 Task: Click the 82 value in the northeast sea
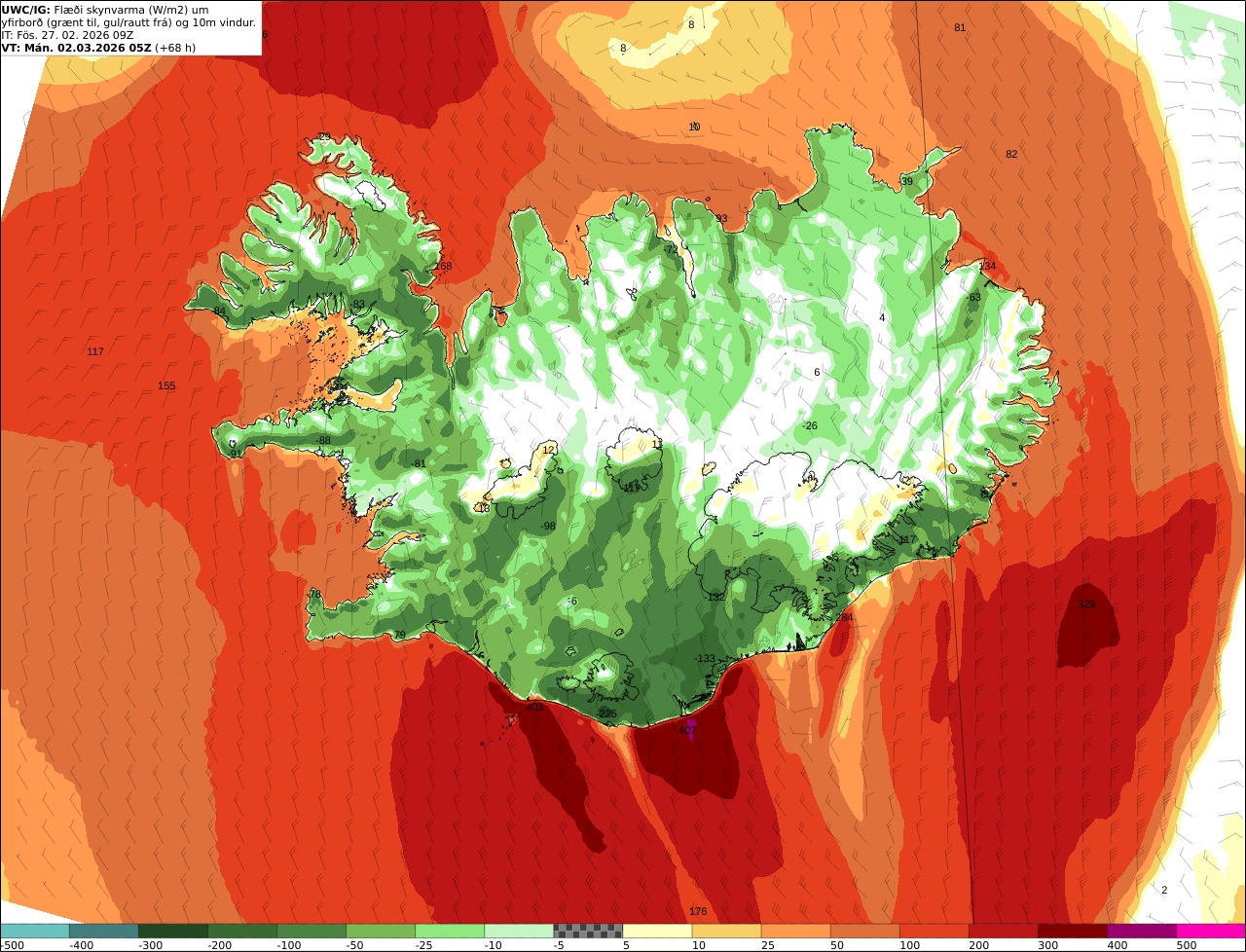(1011, 155)
